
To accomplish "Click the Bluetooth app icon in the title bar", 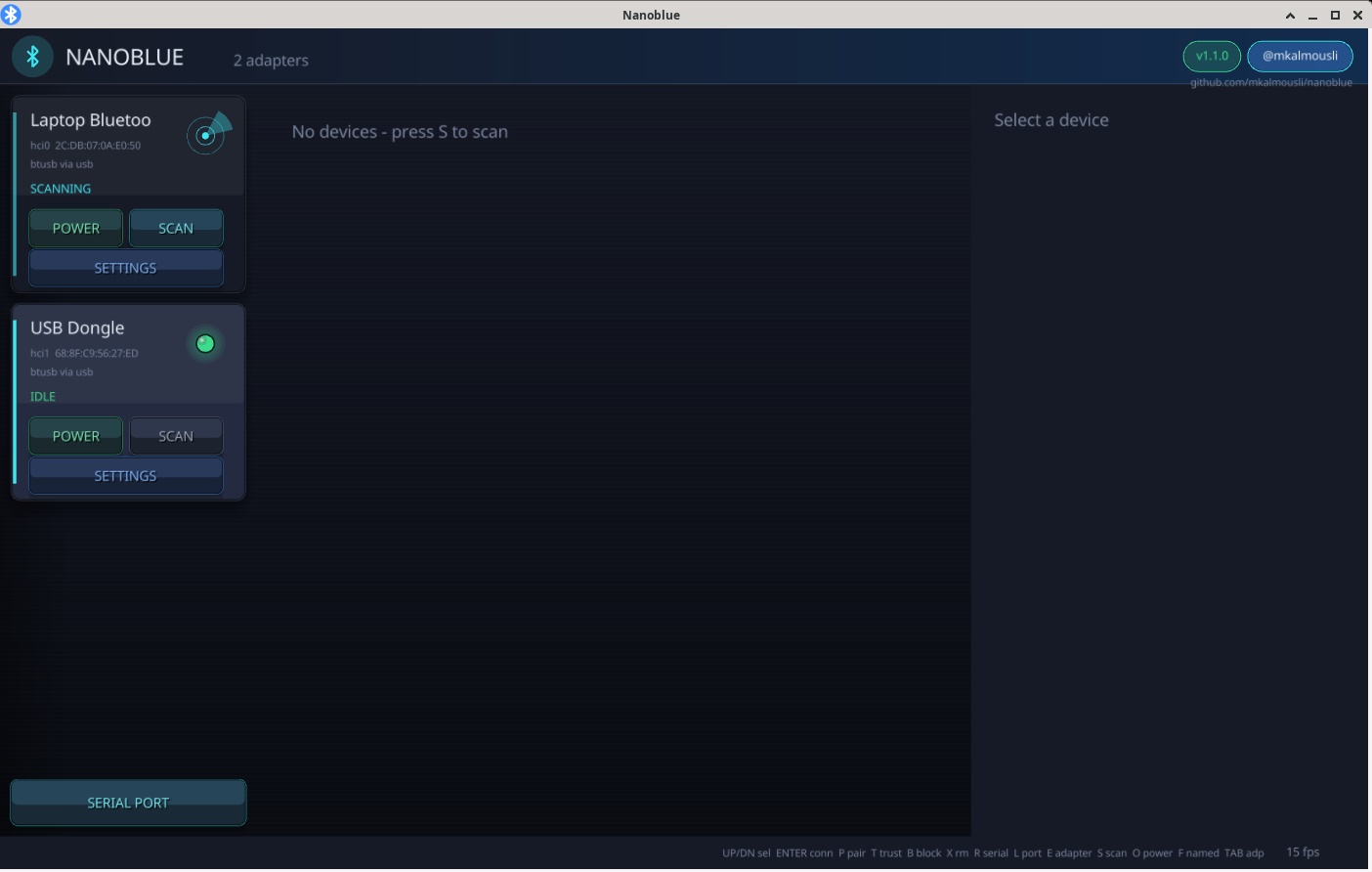I will point(11,15).
